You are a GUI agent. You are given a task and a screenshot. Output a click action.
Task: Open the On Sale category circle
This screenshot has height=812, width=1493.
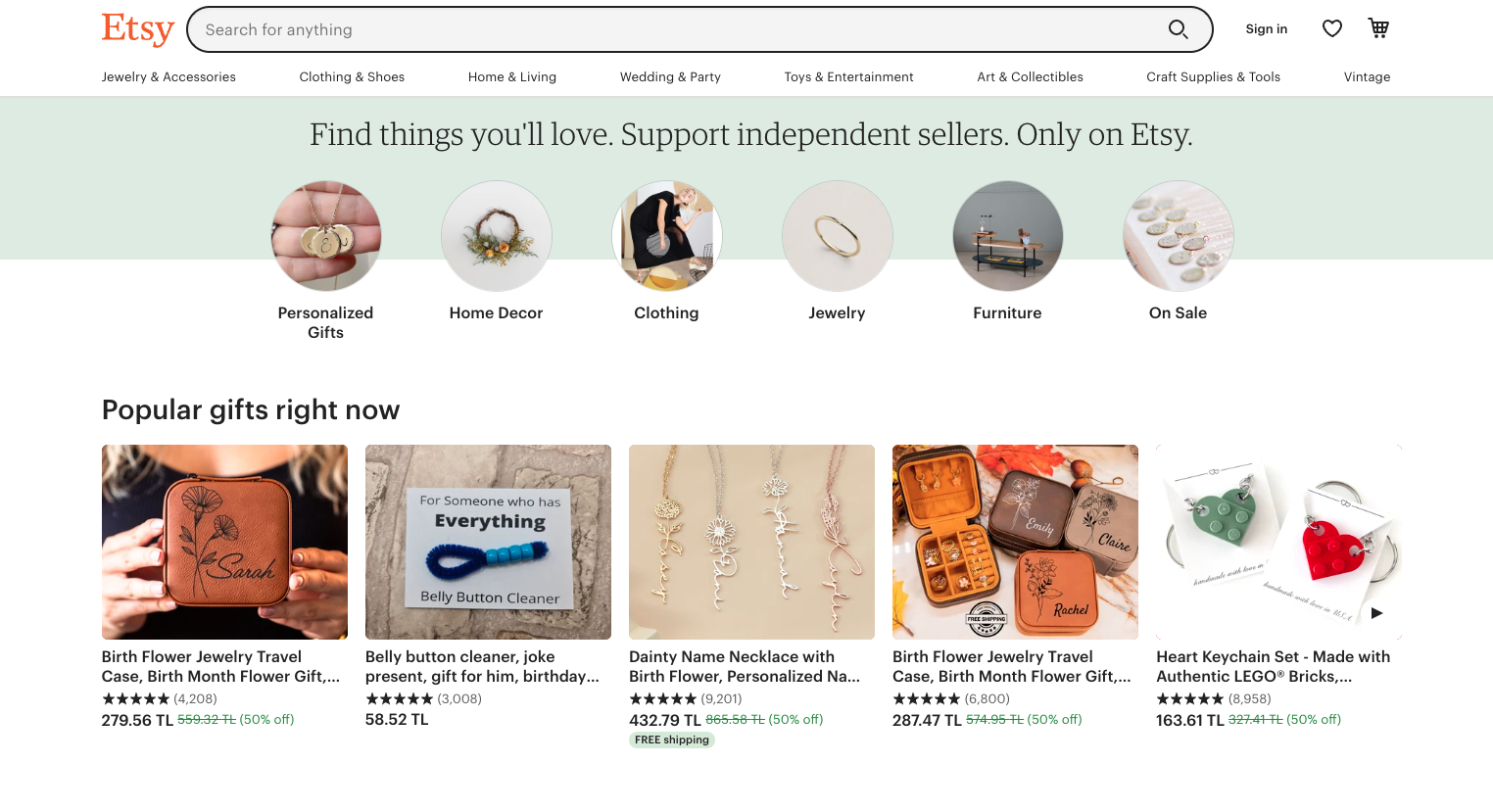point(1178,236)
